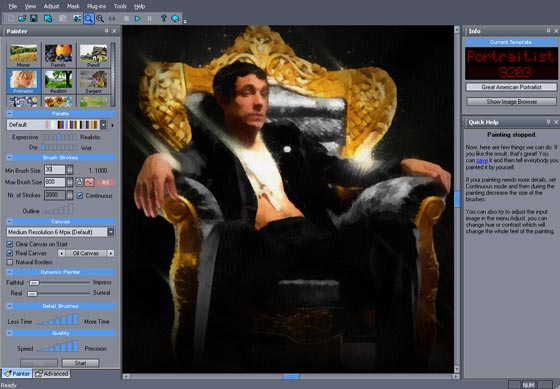Open the View menu
This screenshot has width=560, height=389.
(30, 6)
